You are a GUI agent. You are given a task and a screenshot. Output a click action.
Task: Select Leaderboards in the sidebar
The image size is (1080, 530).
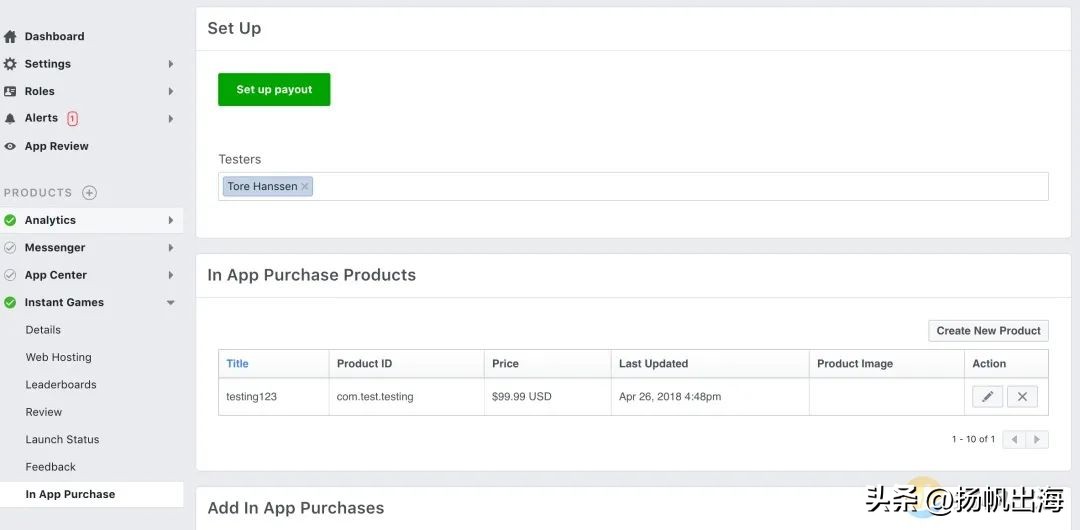click(61, 385)
